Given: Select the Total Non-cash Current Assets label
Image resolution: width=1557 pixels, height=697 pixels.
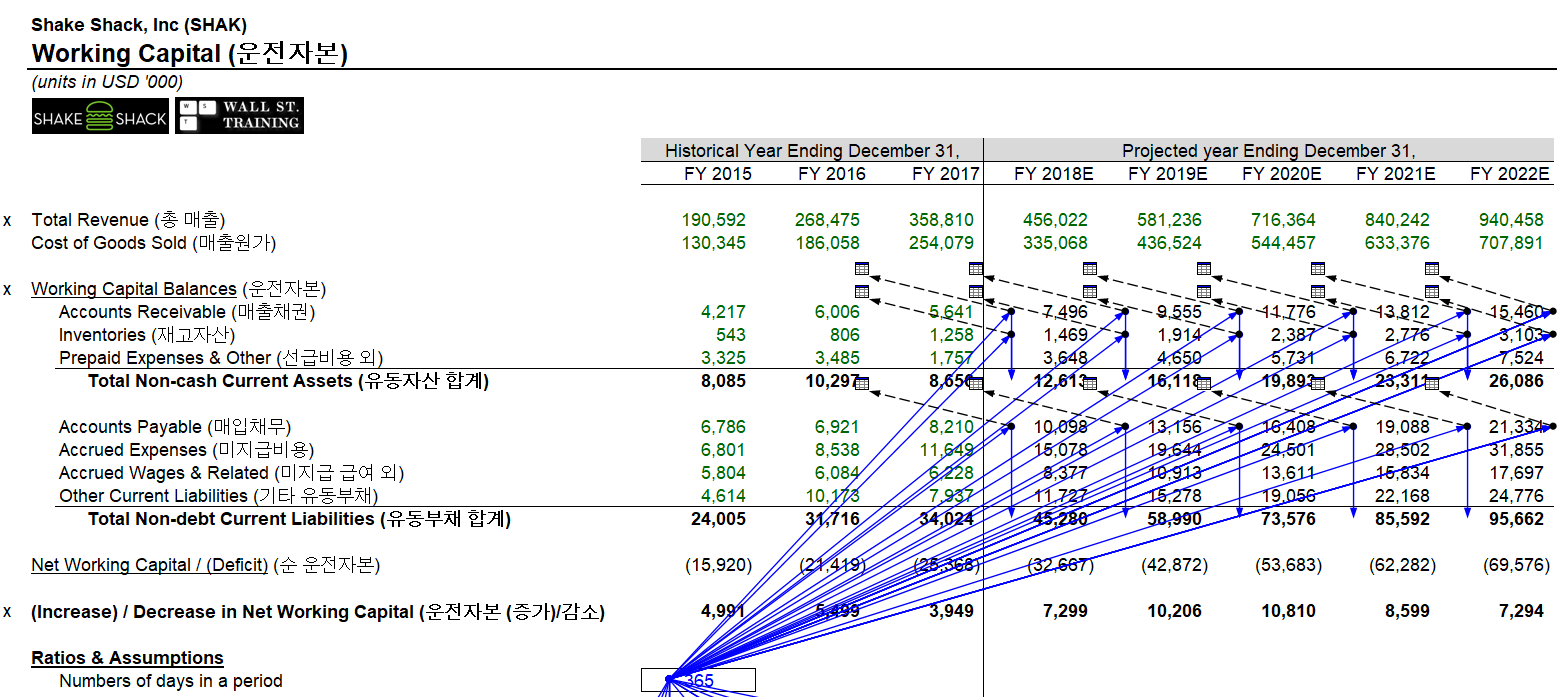Looking at the screenshot, I should coord(288,381).
